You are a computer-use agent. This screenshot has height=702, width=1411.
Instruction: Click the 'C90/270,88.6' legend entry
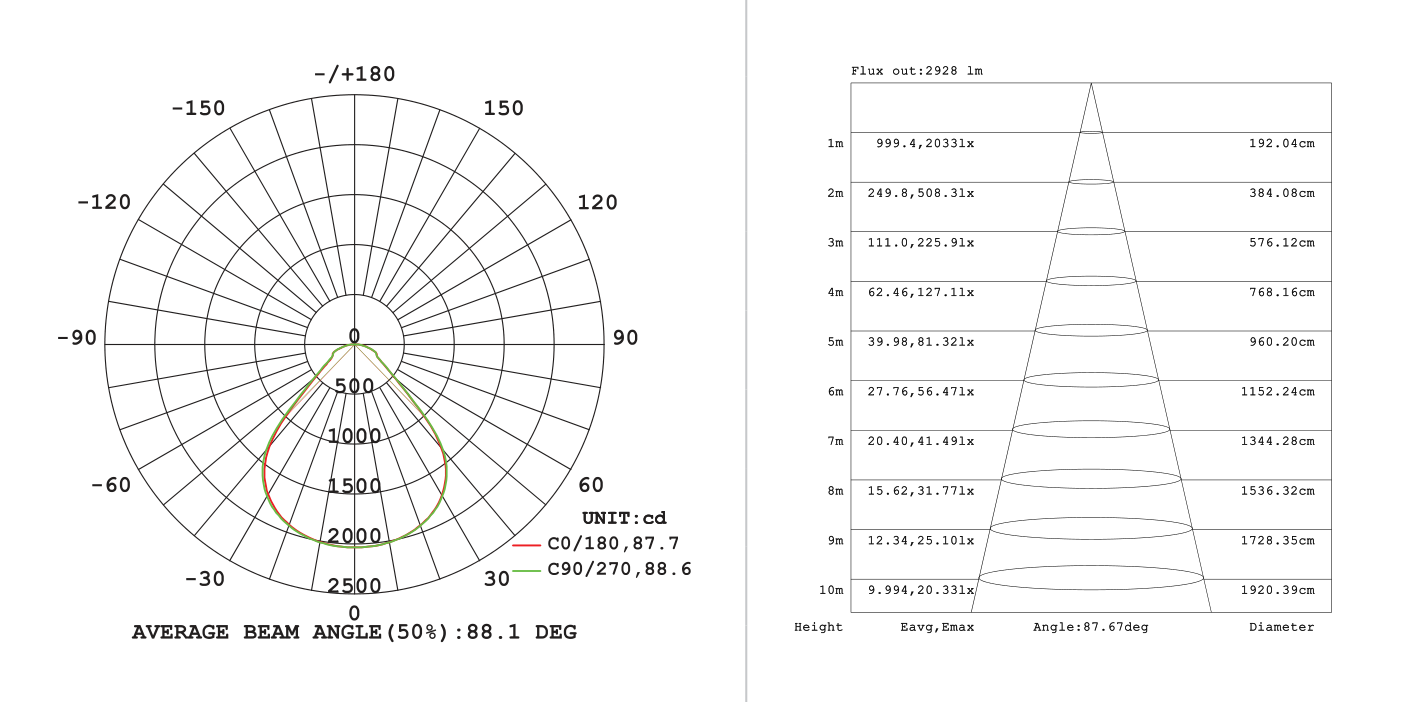coord(619,570)
